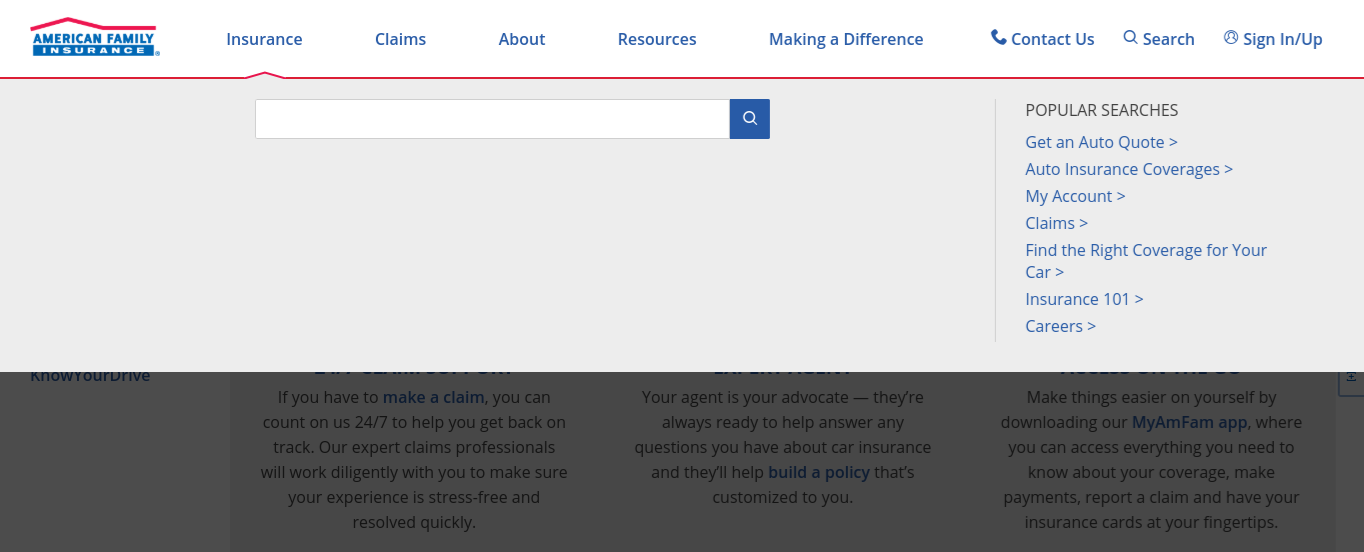This screenshot has height=552, width=1364.
Task: Expand the Making a Difference menu
Action: (x=845, y=39)
